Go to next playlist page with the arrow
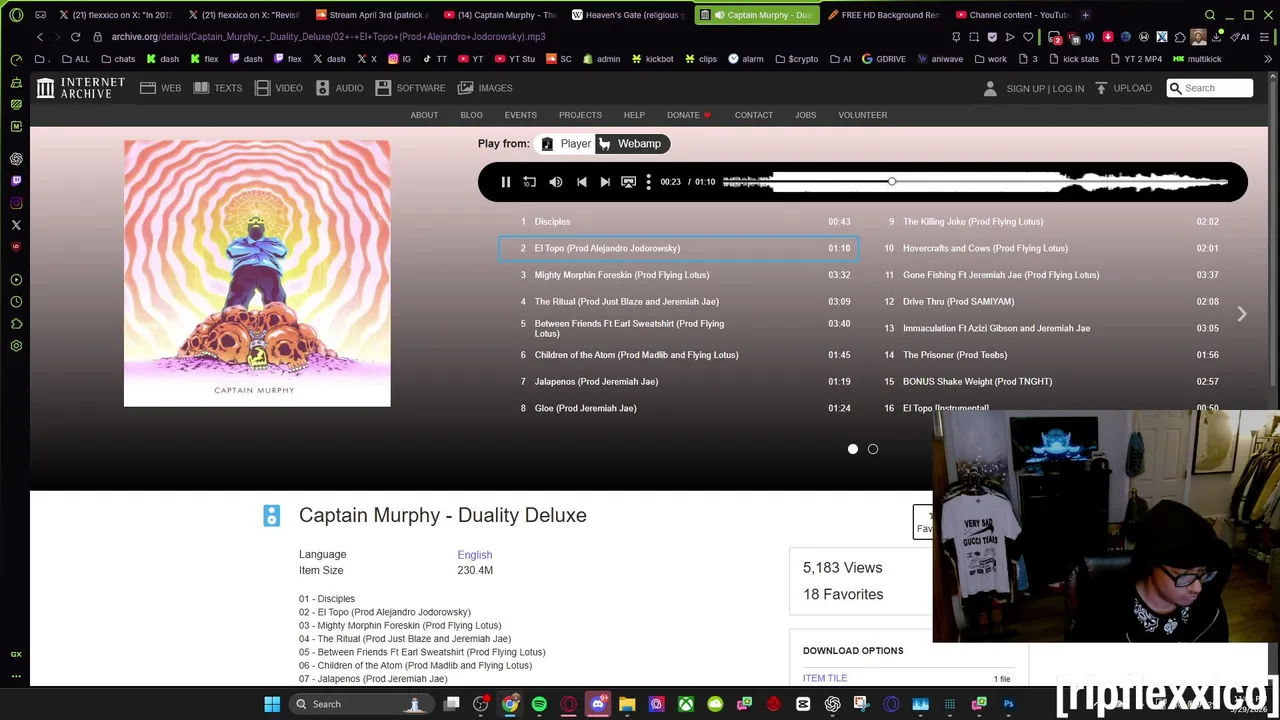This screenshot has height=720, width=1280. 1241,314
